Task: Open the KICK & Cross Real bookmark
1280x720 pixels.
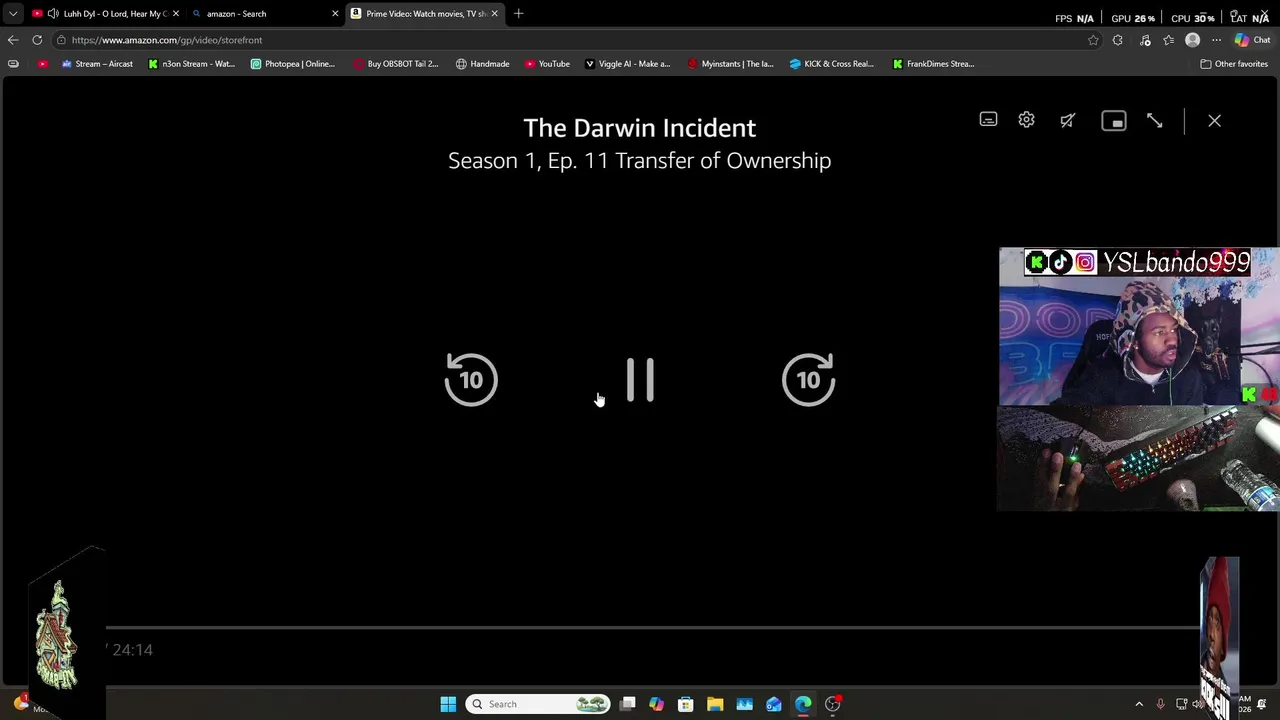Action: tap(832, 64)
